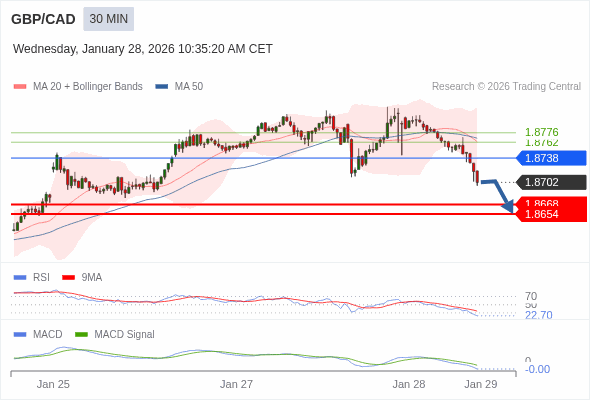Click the MA 50 blue legend swatch
Screen dimensions: 590x400
pyautogui.click(x=162, y=87)
